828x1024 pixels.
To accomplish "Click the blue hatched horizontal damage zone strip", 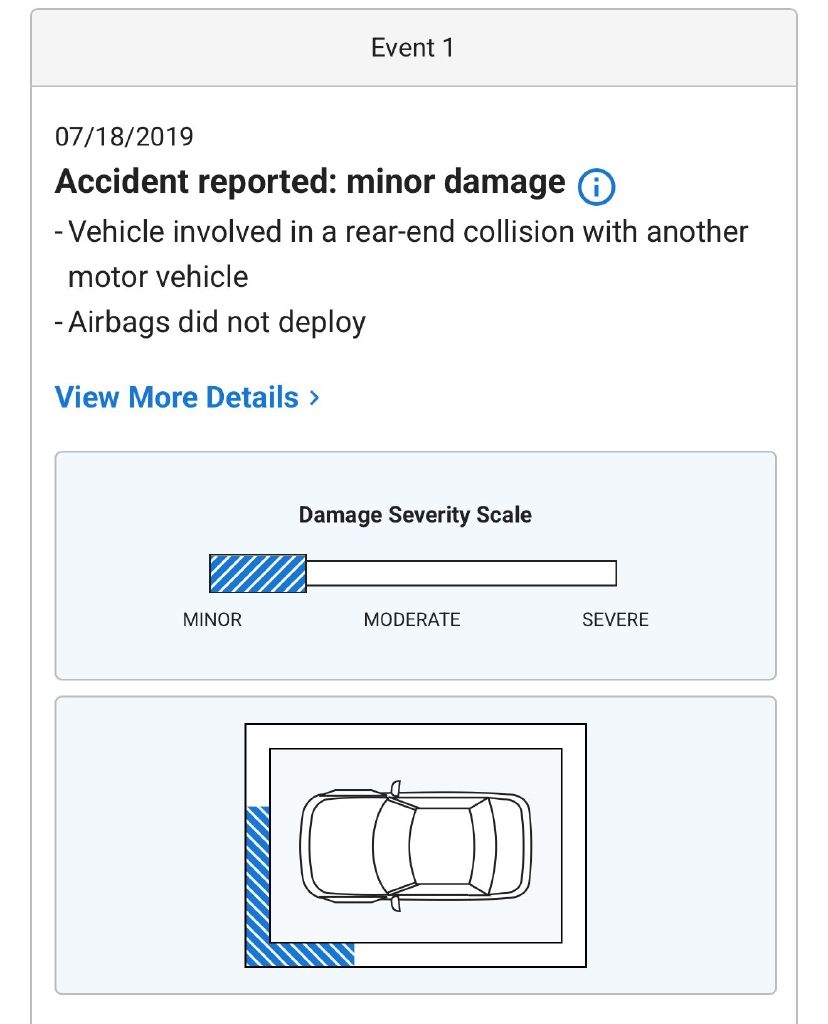I will tap(311, 954).
